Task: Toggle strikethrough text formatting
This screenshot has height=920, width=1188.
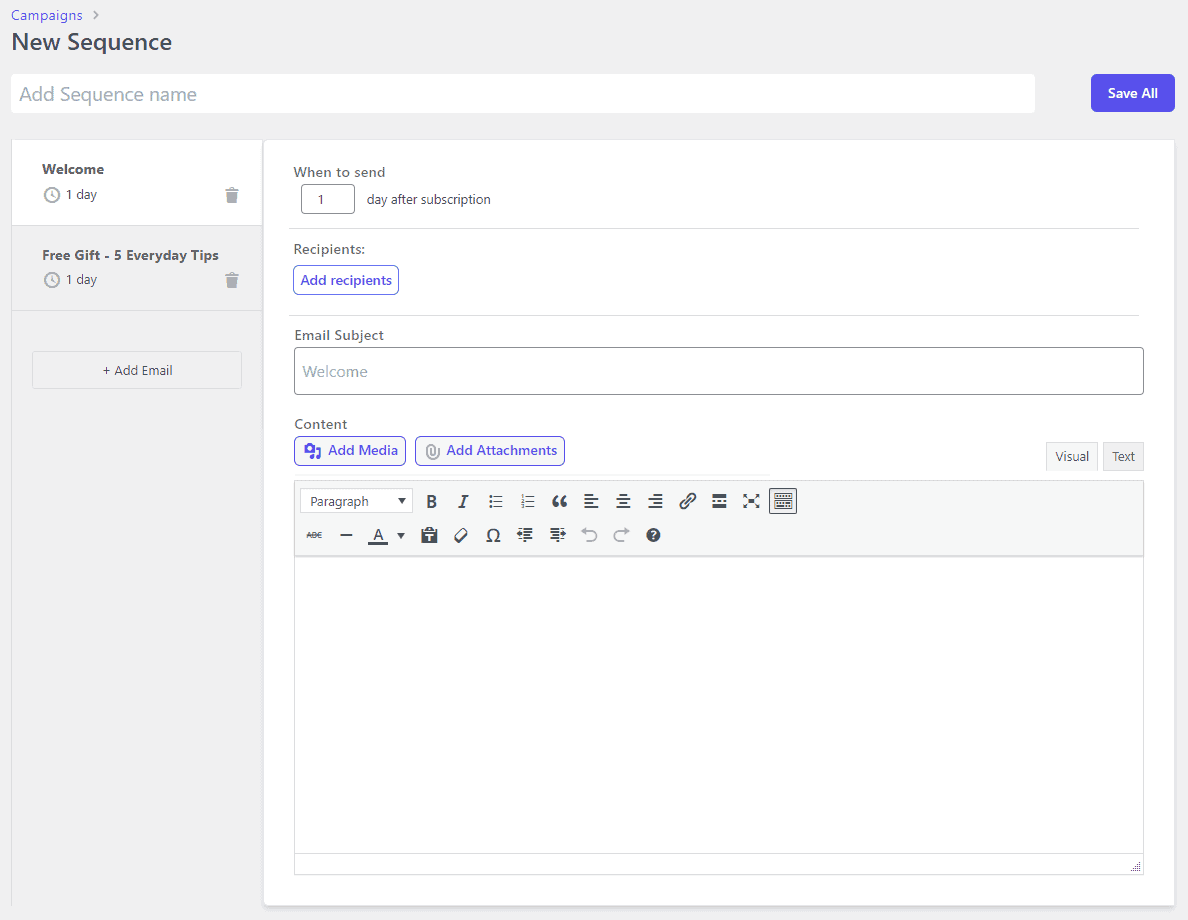Action: click(x=314, y=536)
